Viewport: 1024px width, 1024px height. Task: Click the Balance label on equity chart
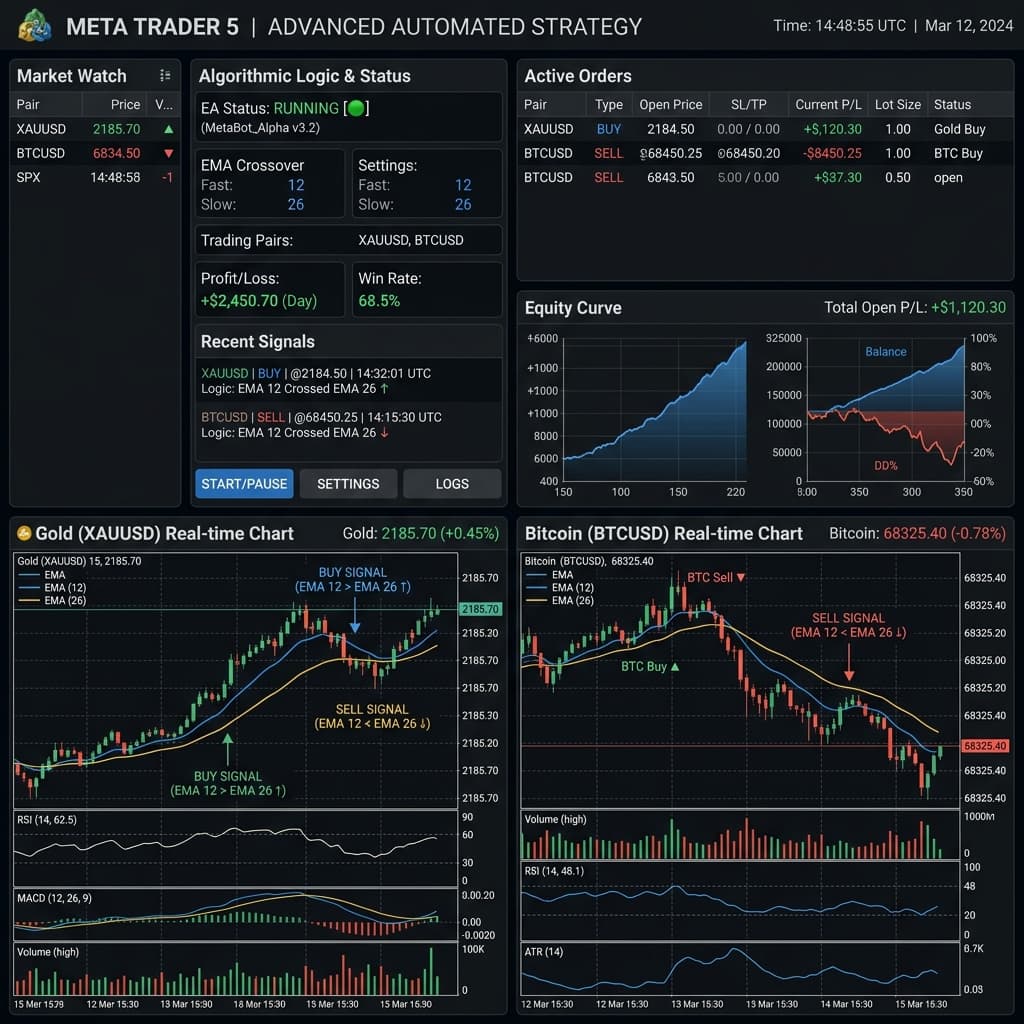pyautogui.click(x=886, y=351)
